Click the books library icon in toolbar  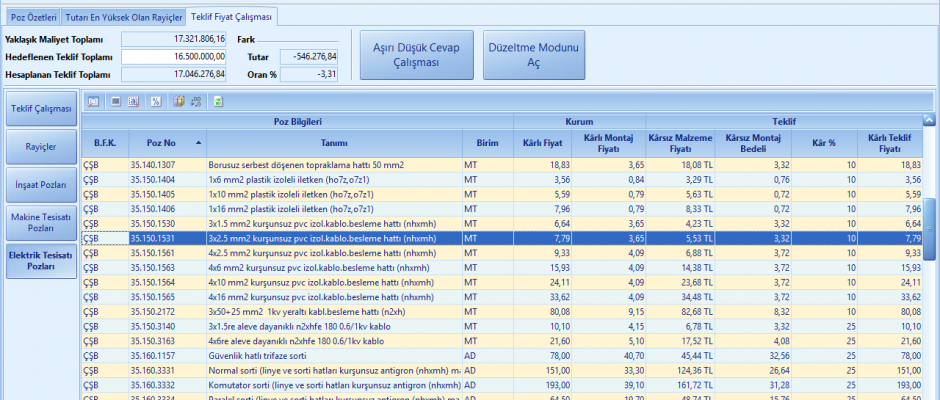click(x=179, y=101)
